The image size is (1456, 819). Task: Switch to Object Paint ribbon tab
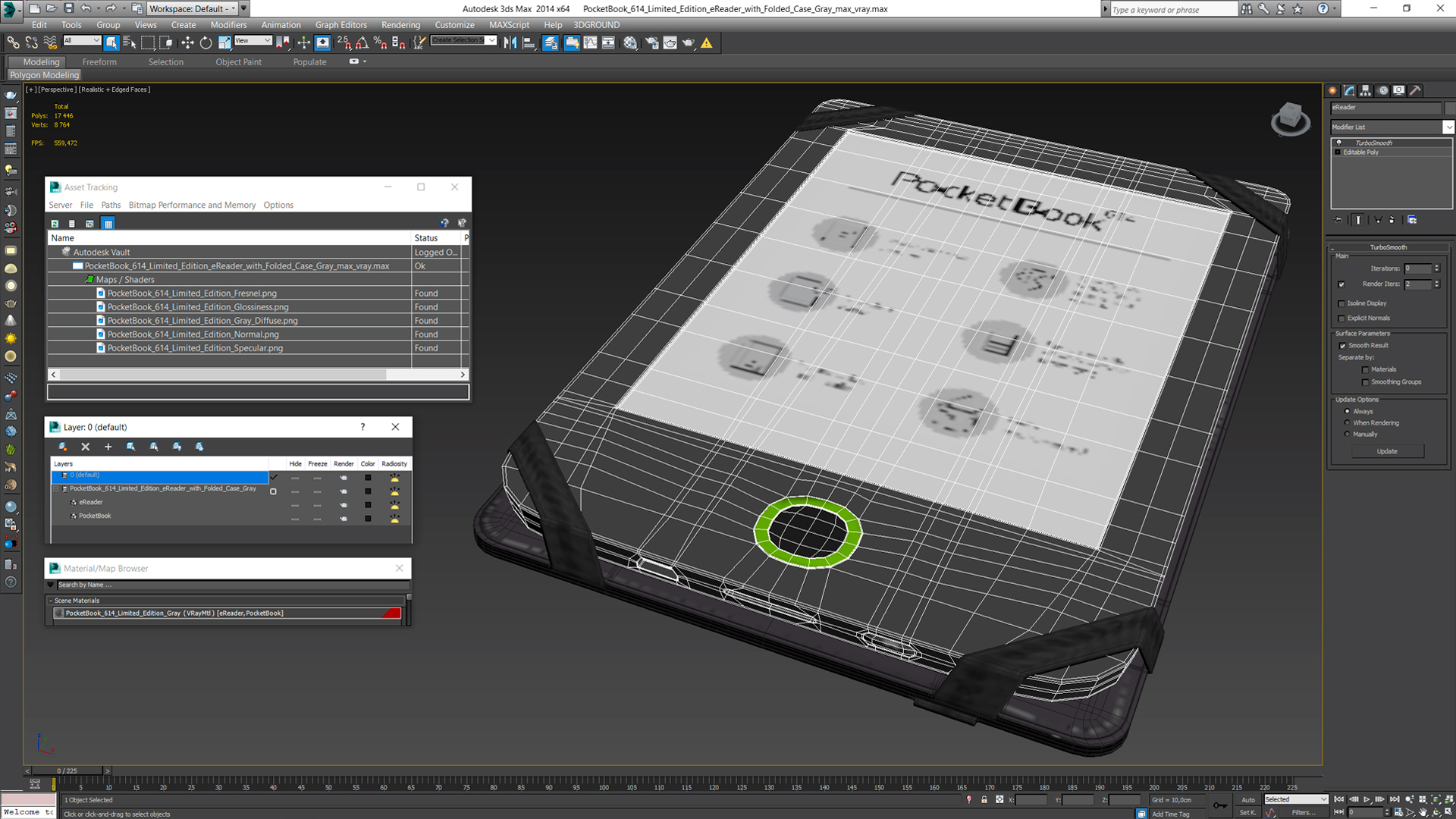pyautogui.click(x=238, y=62)
